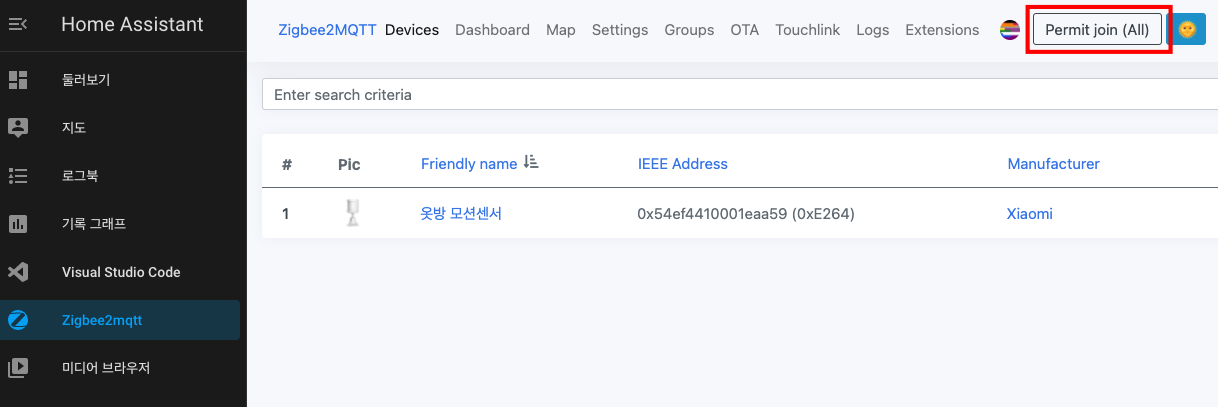Open Visual Studio Code in the sidebar
This screenshot has width=1218, height=407.
click(120, 272)
